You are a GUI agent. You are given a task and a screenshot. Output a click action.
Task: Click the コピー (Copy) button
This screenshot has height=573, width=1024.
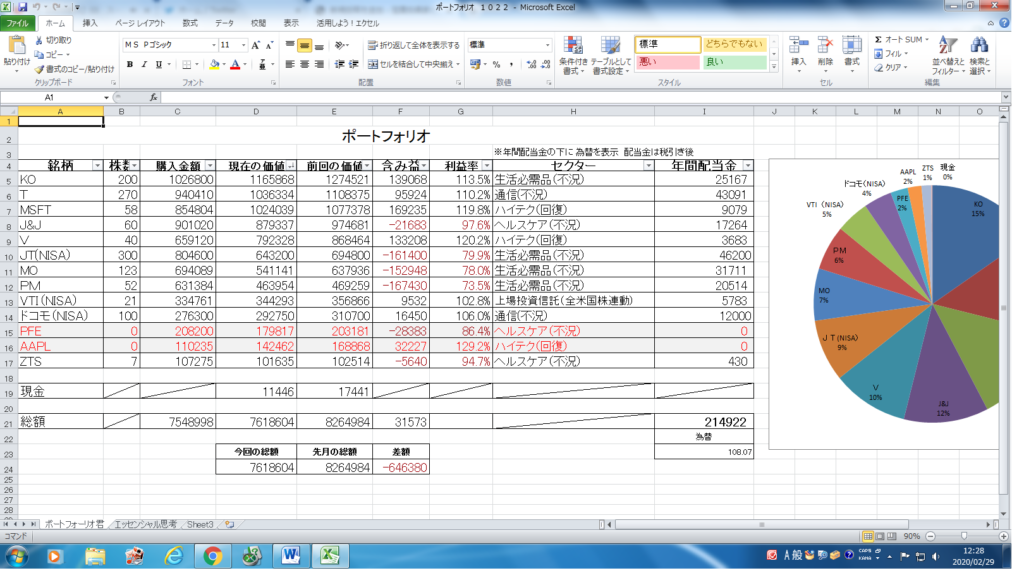pyautogui.click(x=52, y=55)
